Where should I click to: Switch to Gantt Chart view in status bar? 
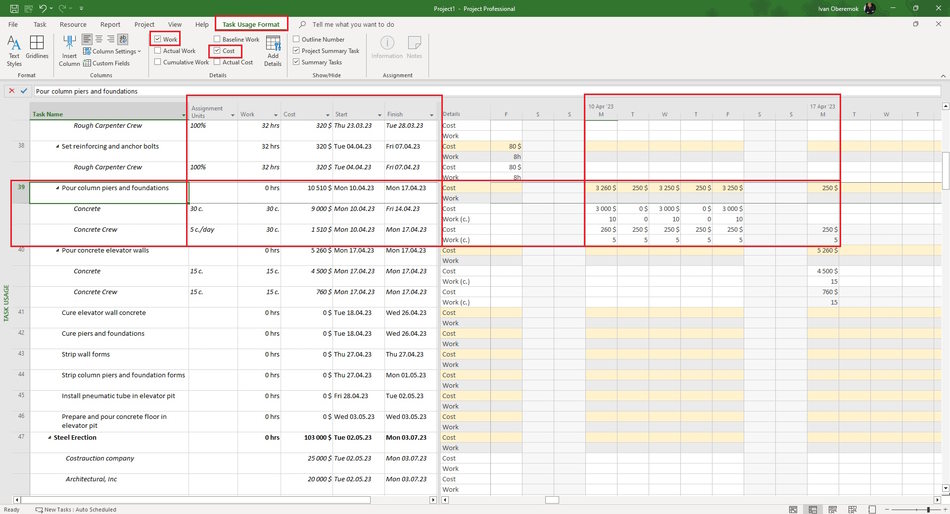point(793,509)
